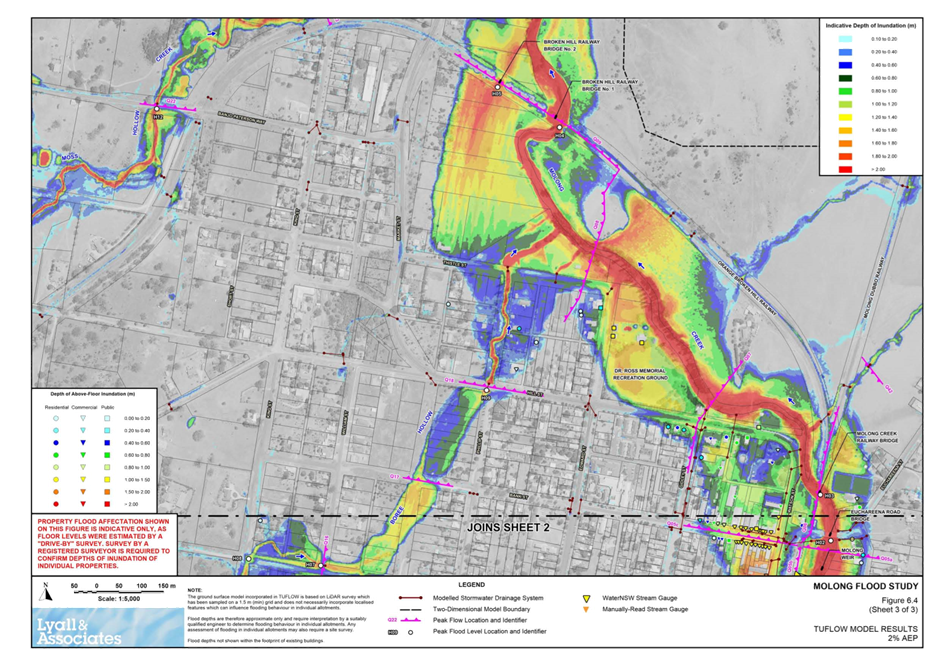Click the BROKEN HILL RAILWAY BRIDGE No. 1 label
The height and width of the screenshot is (665, 940).
(610, 85)
